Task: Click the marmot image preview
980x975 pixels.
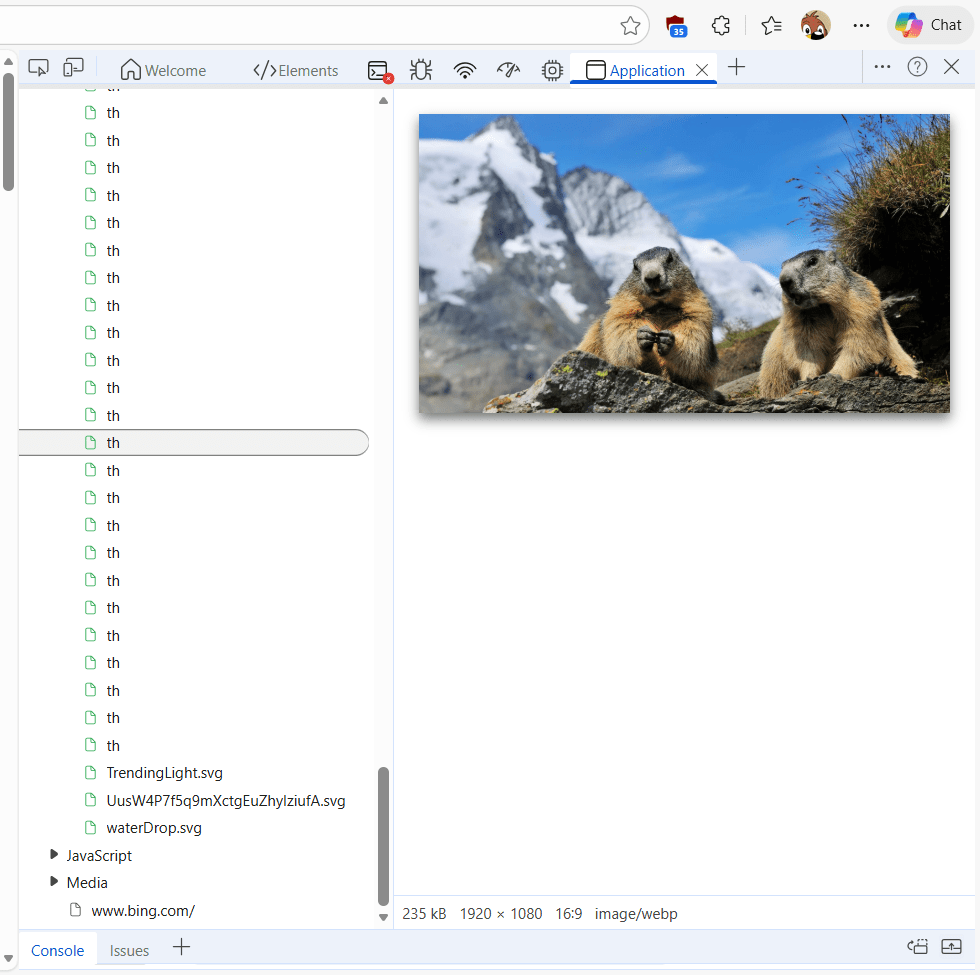Action: (684, 263)
